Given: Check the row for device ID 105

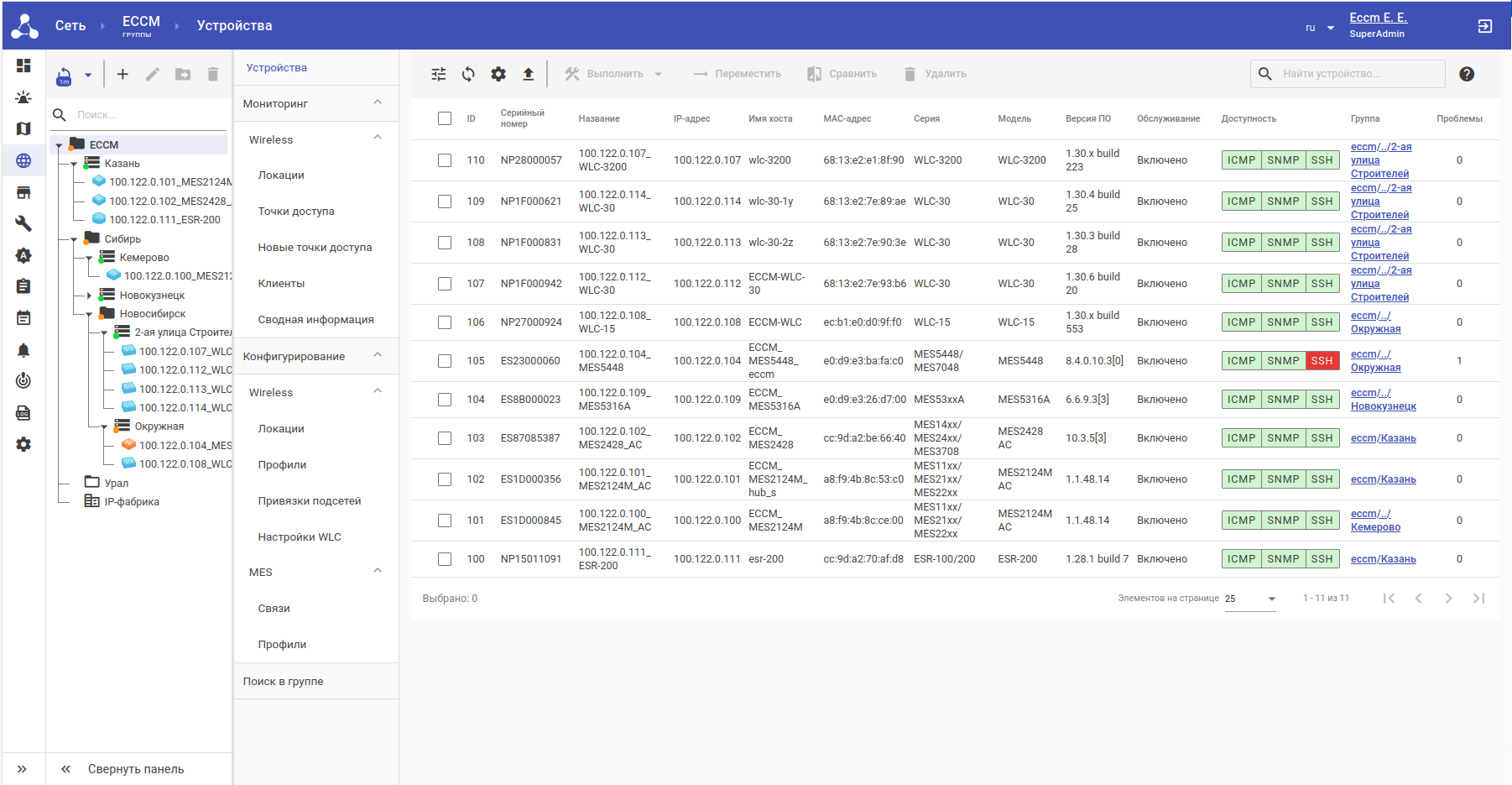Looking at the screenshot, I should [445, 361].
